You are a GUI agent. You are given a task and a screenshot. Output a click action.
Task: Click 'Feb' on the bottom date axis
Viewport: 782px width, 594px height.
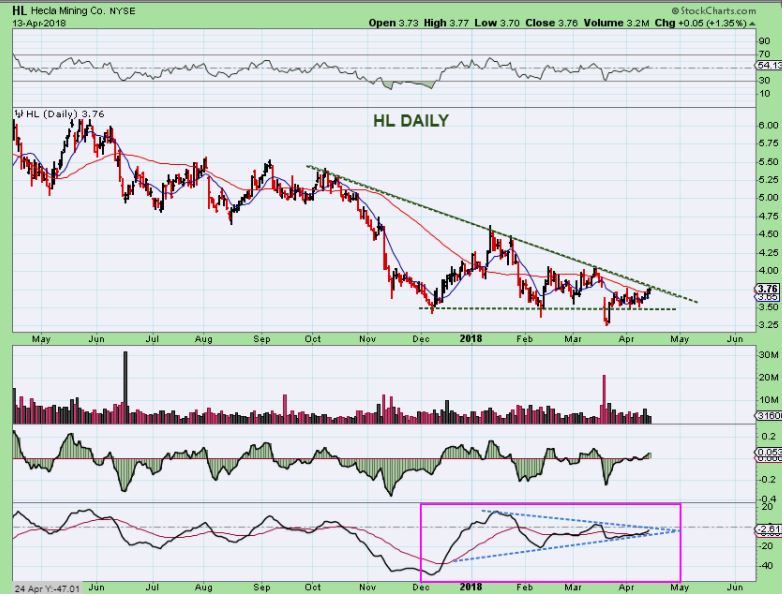[524, 587]
